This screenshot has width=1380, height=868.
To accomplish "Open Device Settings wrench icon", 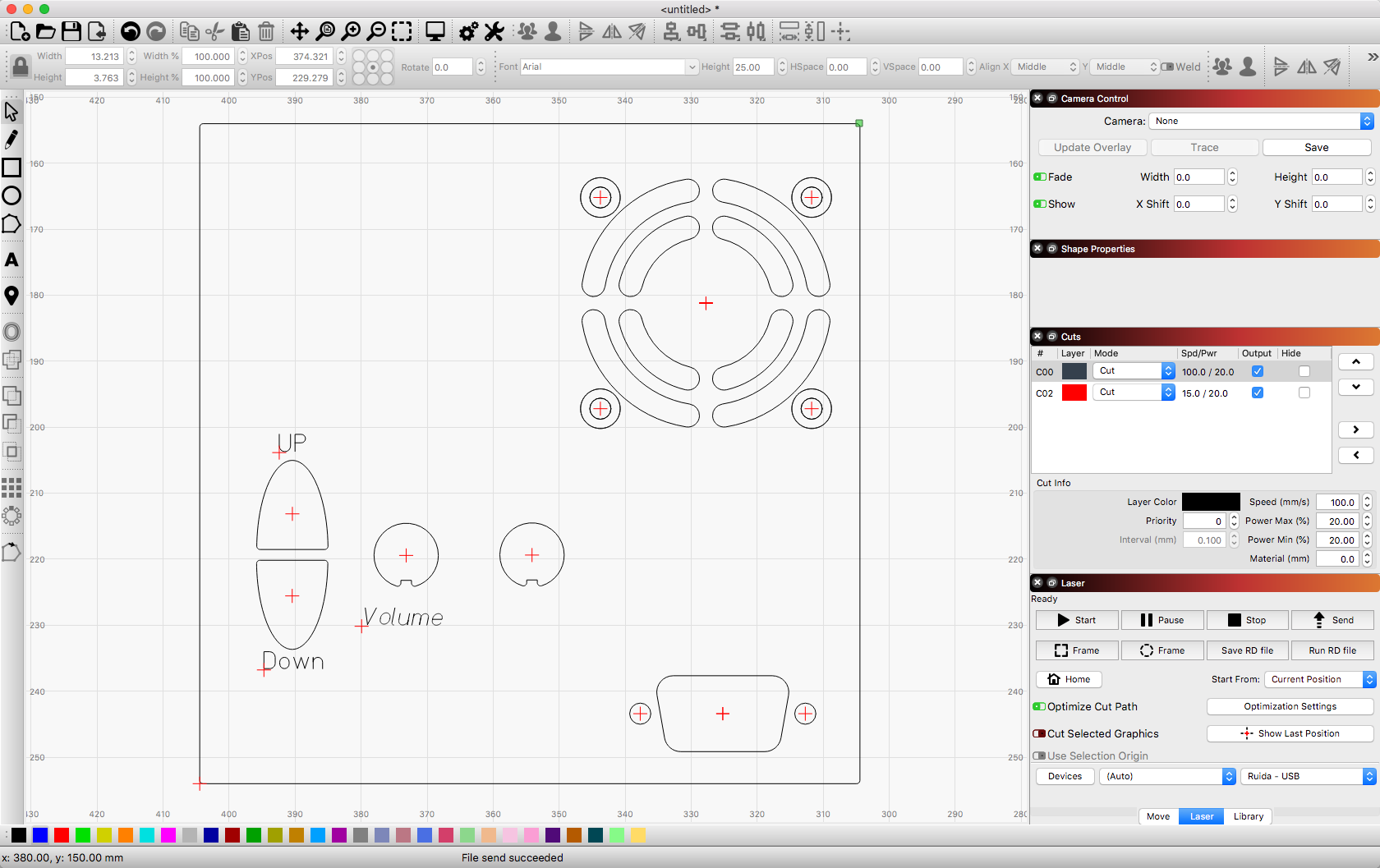I will coord(494,32).
